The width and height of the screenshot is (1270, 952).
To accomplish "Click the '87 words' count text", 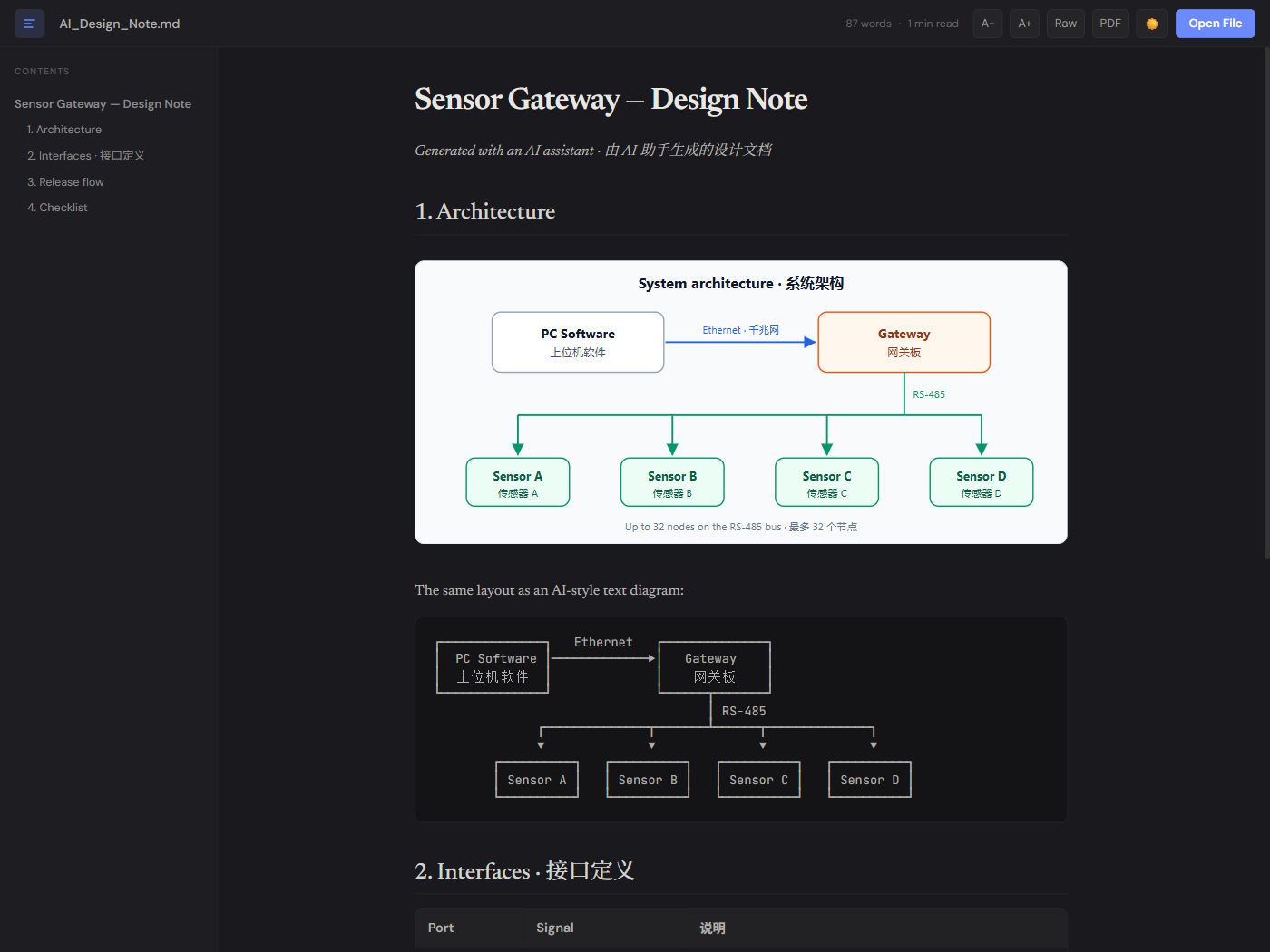I will (x=868, y=24).
